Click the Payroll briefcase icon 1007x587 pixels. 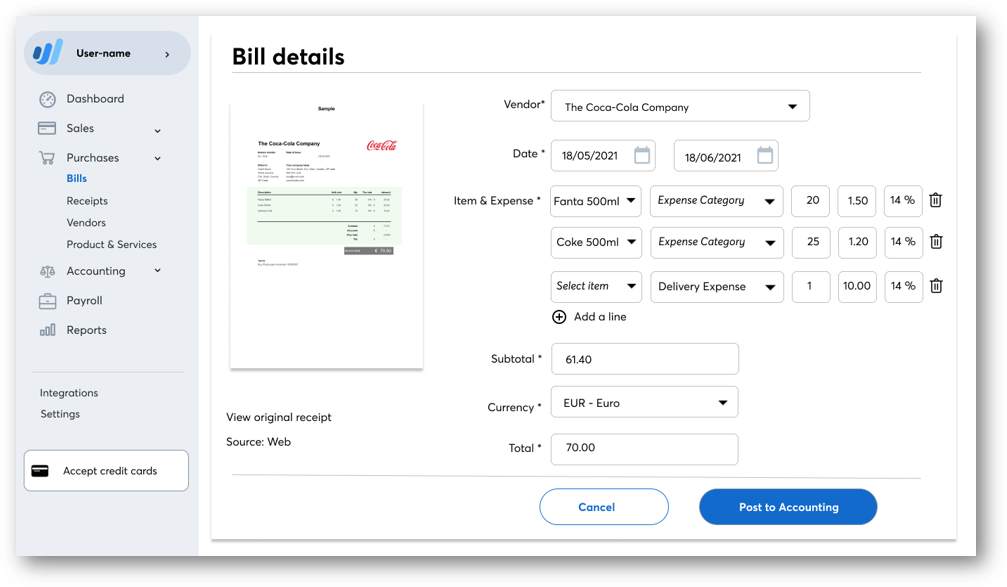click(47, 301)
